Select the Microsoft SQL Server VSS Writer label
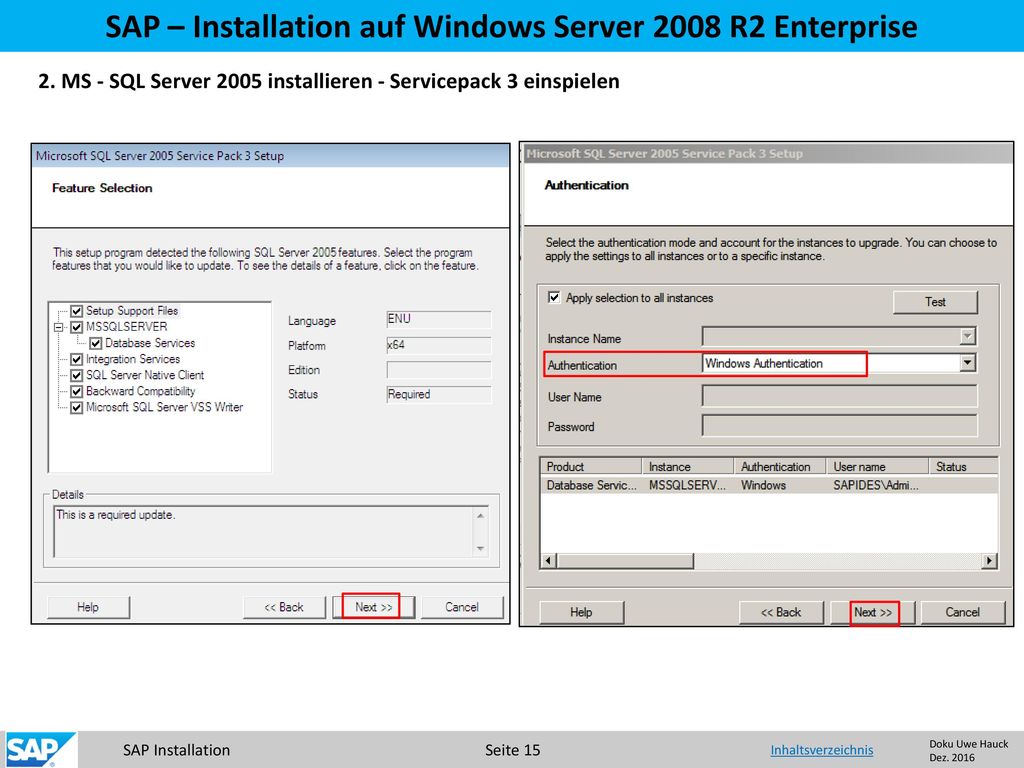The image size is (1024, 768). click(164, 408)
